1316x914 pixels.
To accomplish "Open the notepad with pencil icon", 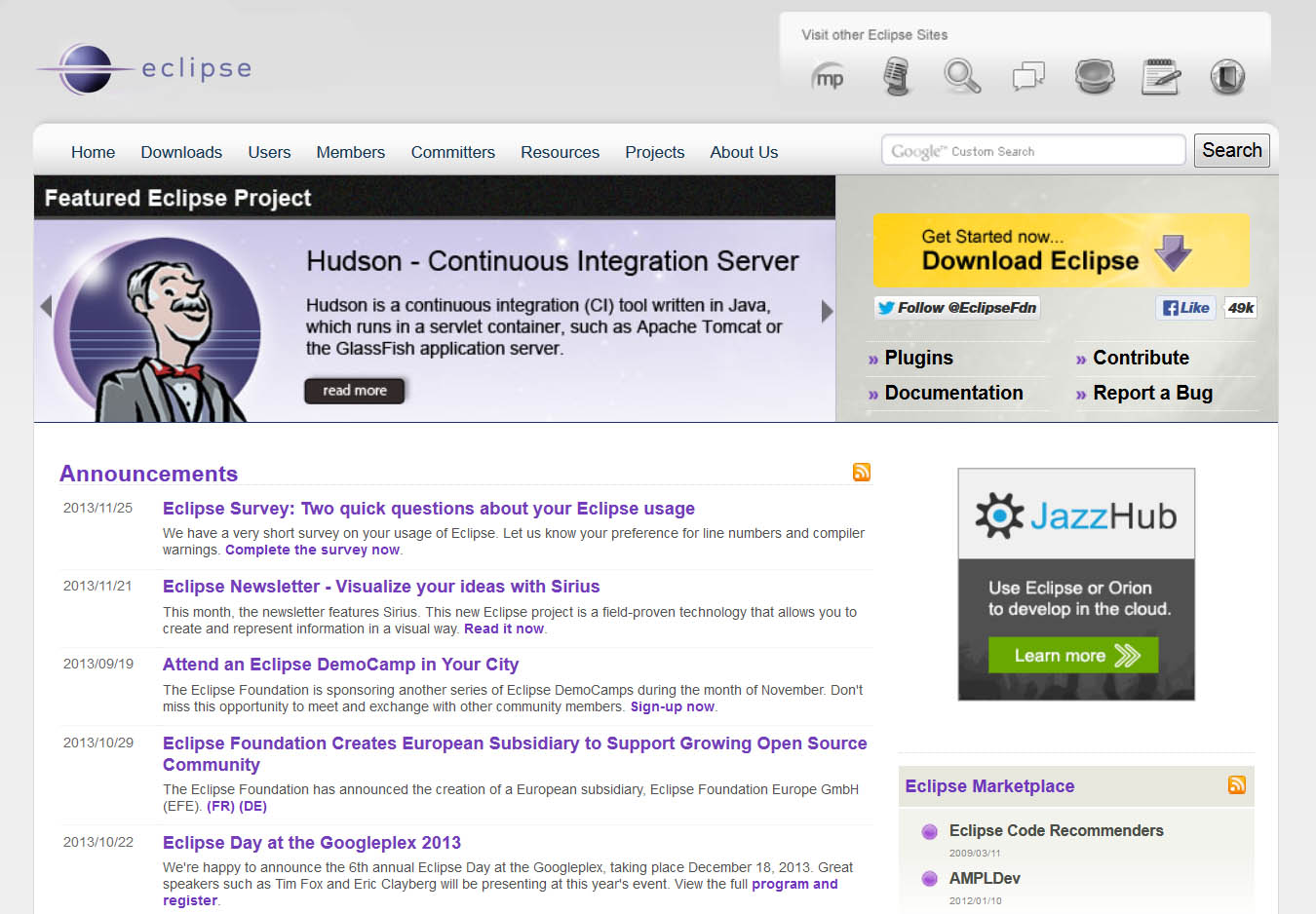I will click(1160, 76).
